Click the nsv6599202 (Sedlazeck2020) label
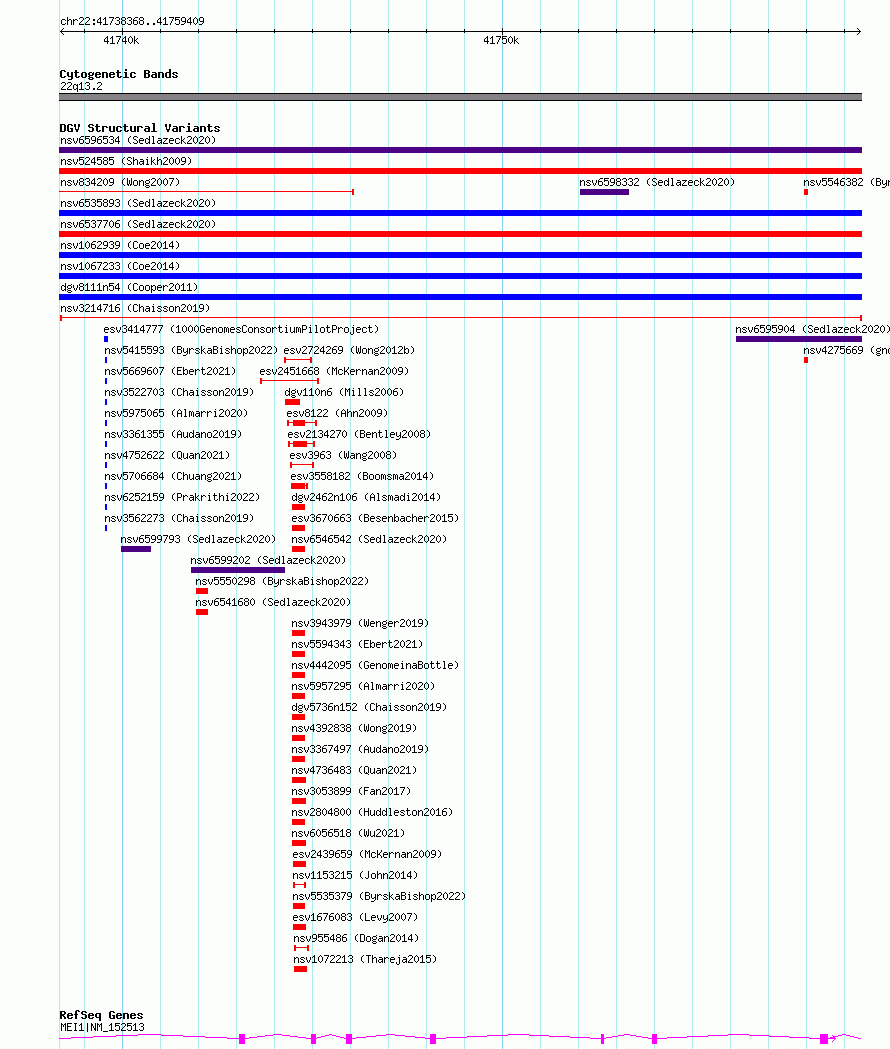890x1049 pixels. point(268,560)
